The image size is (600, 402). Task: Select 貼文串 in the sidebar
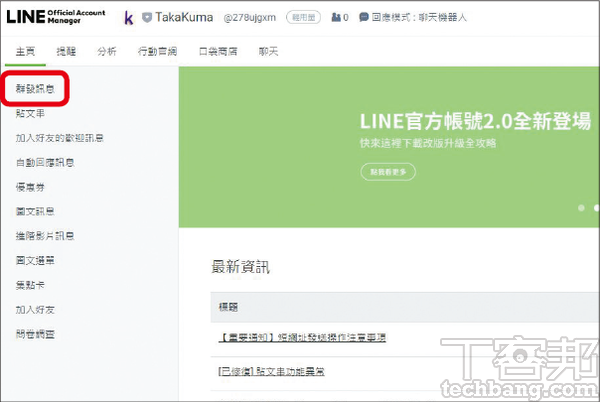click(x=30, y=113)
